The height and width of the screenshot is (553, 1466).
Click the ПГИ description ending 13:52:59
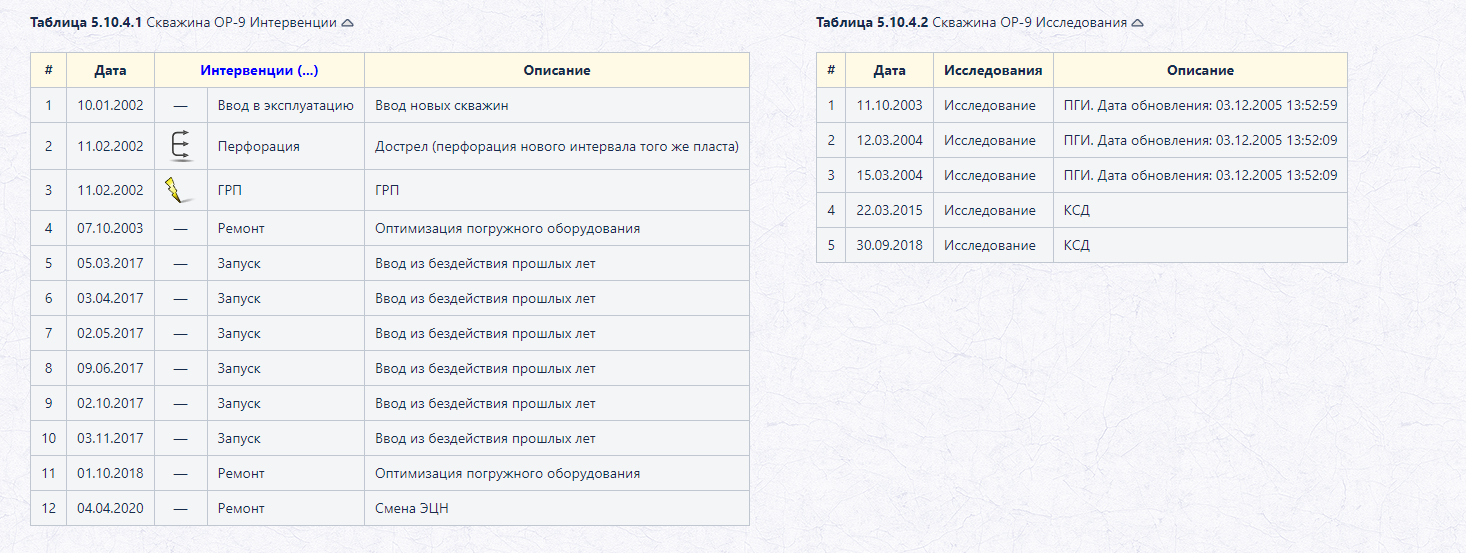[1200, 105]
